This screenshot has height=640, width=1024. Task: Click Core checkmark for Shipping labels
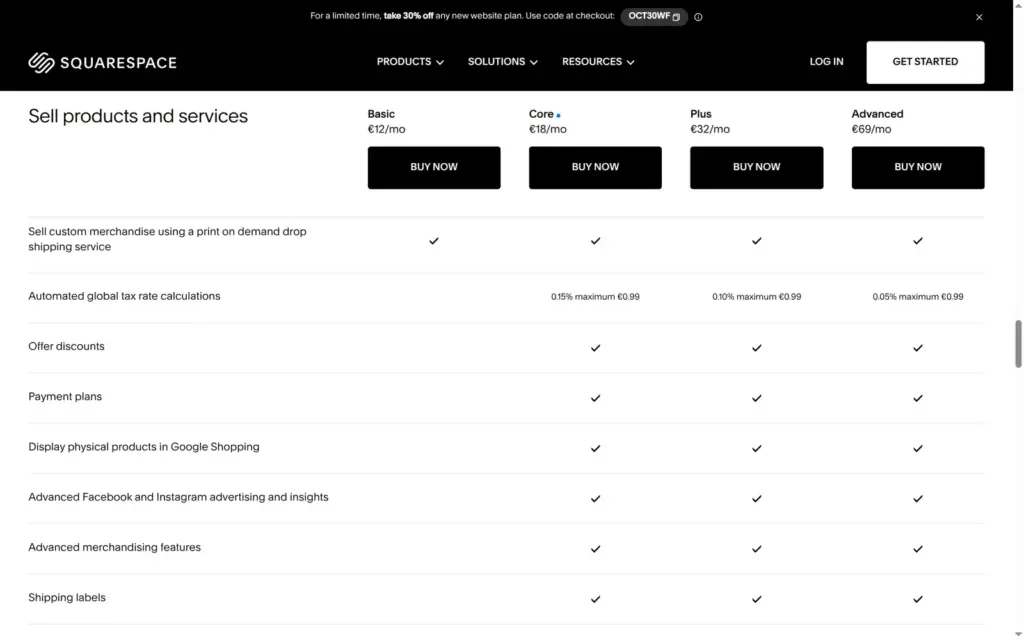click(x=595, y=600)
